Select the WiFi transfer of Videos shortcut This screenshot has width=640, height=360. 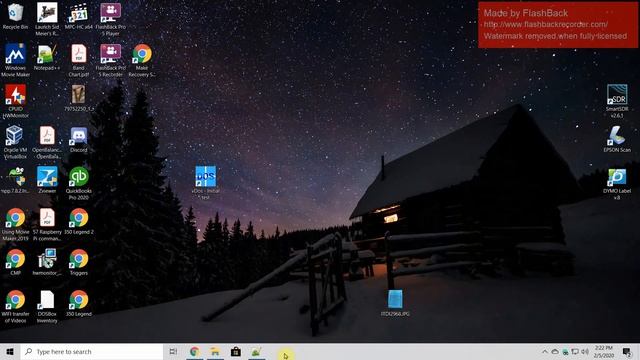click(15, 306)
